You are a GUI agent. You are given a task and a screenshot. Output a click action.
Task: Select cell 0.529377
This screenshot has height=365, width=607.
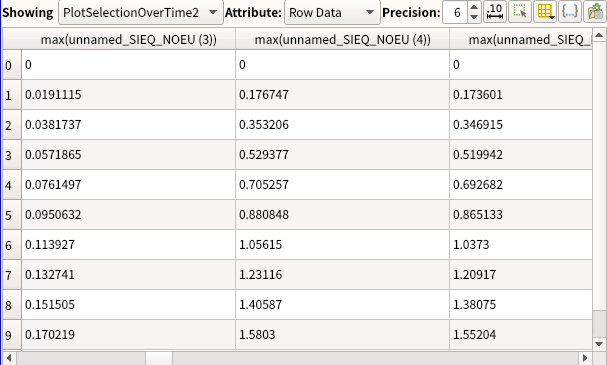click(342, 155)
